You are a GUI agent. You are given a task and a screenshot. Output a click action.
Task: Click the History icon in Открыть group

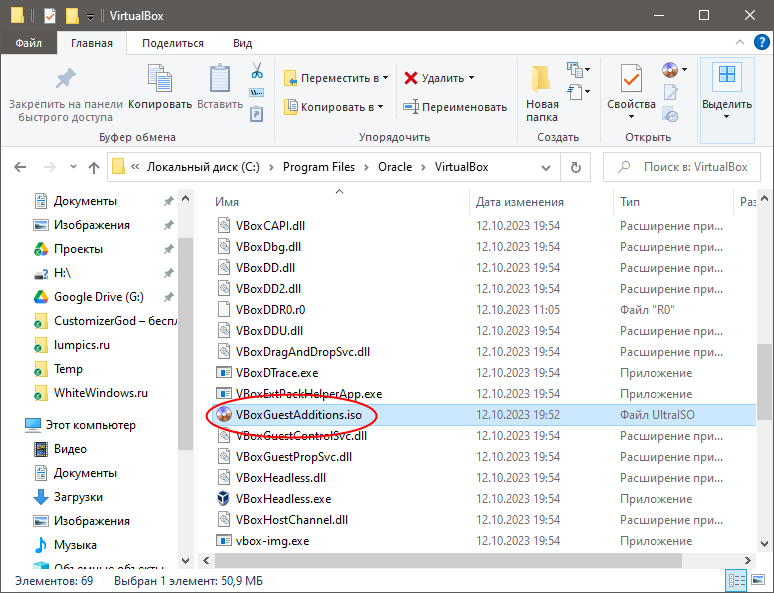point(670,115)
